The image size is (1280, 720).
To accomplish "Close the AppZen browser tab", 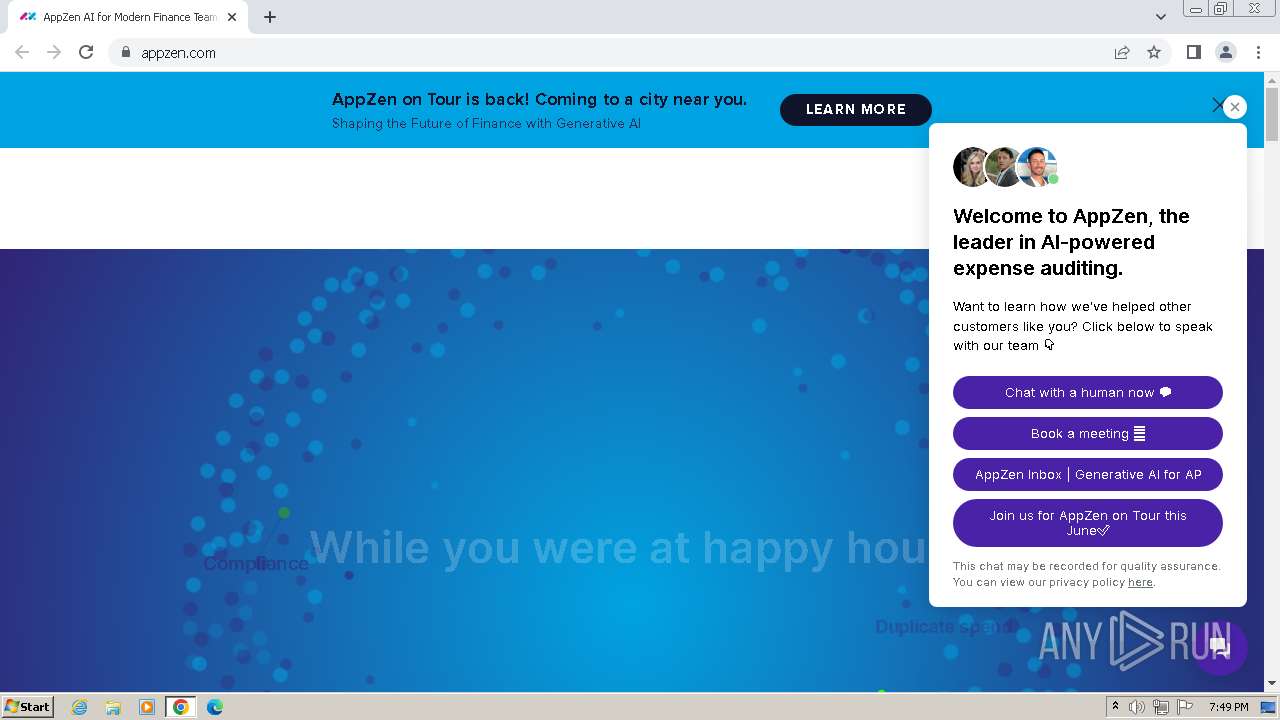I will pos(232,17).
